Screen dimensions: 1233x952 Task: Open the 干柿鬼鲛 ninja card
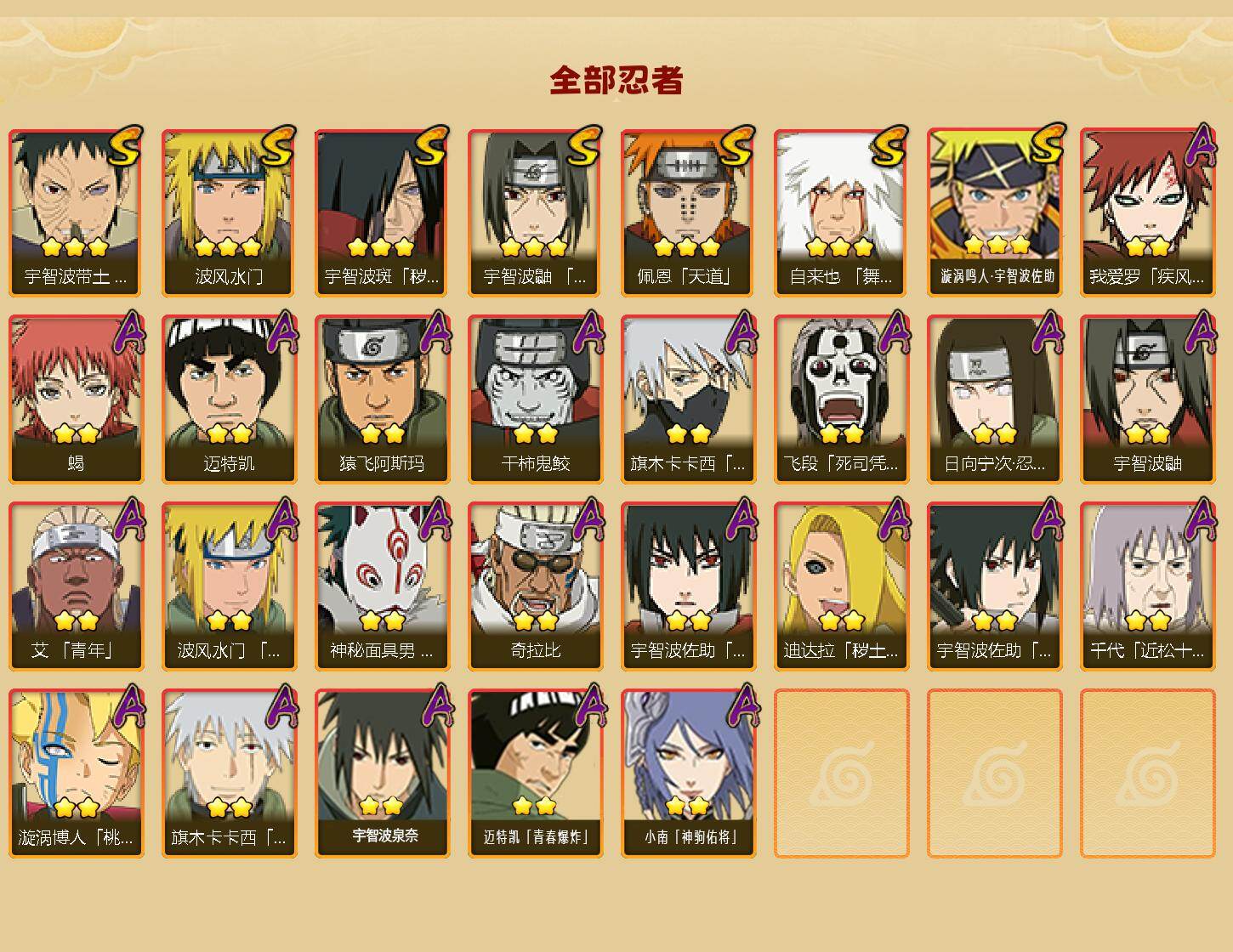click(536, 399)
